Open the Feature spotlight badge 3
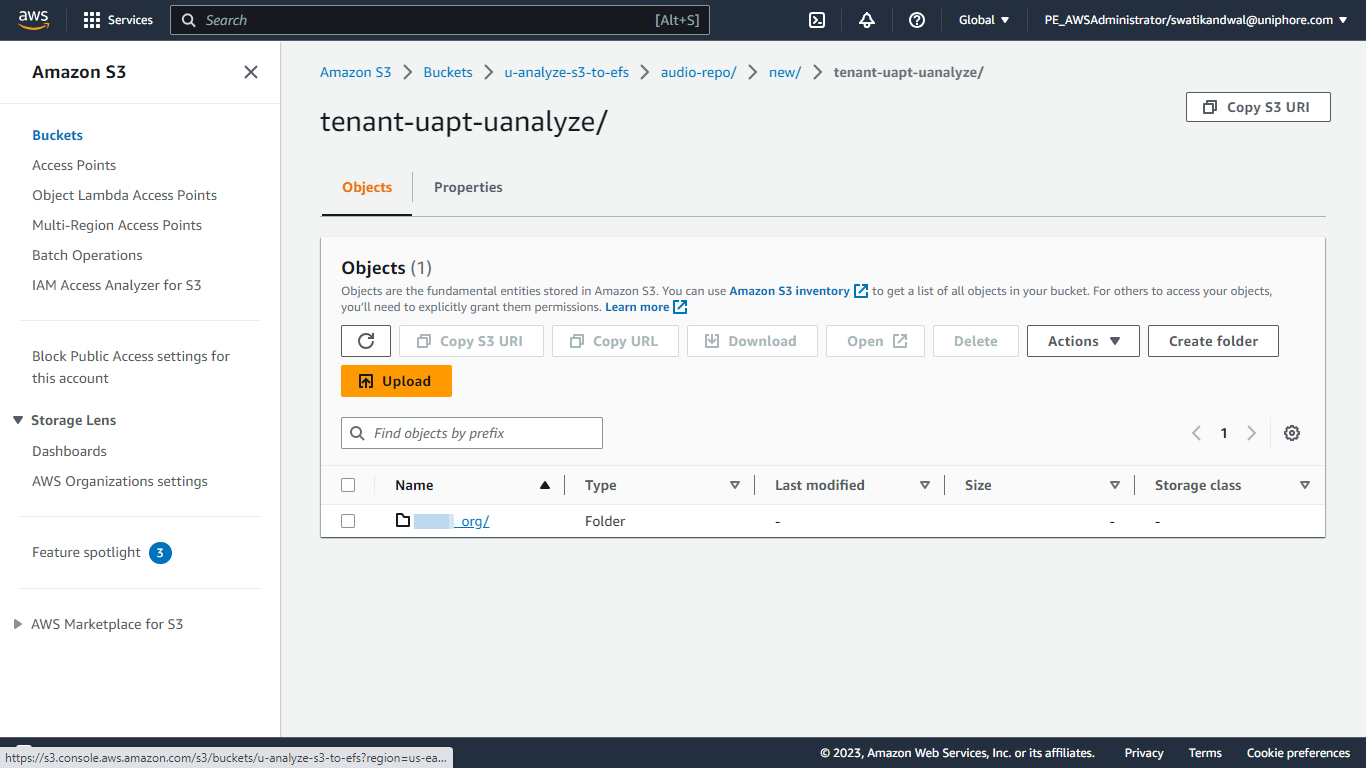The width and height of the screenshot is (1366, 768). point(160,552)
